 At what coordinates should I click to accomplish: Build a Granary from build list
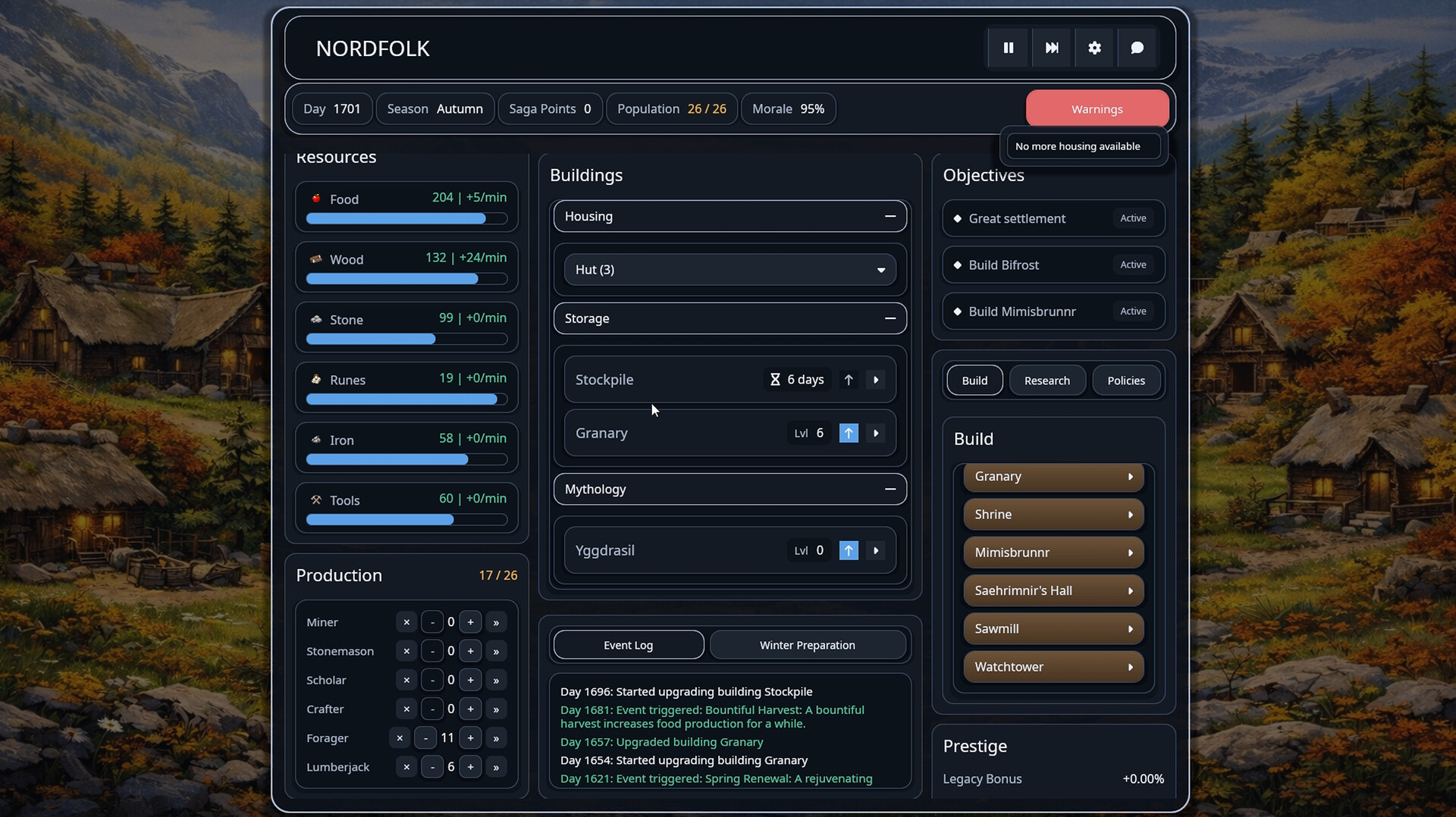(x=1053, y=477)
